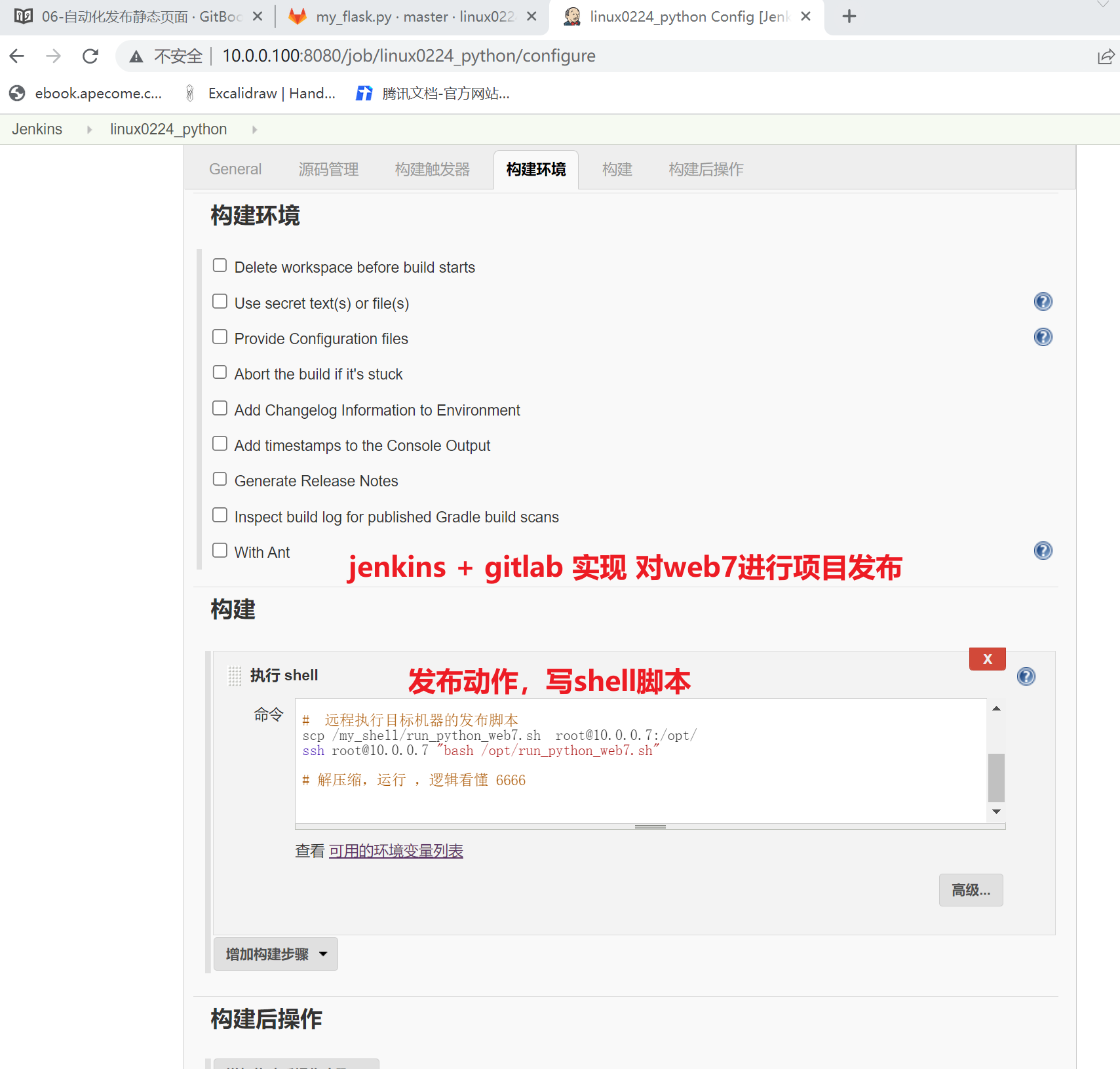Click the textarea resize grip handle
Image resolution: width=1120 pixels, height=1069 pixels.
click(650, 826)
